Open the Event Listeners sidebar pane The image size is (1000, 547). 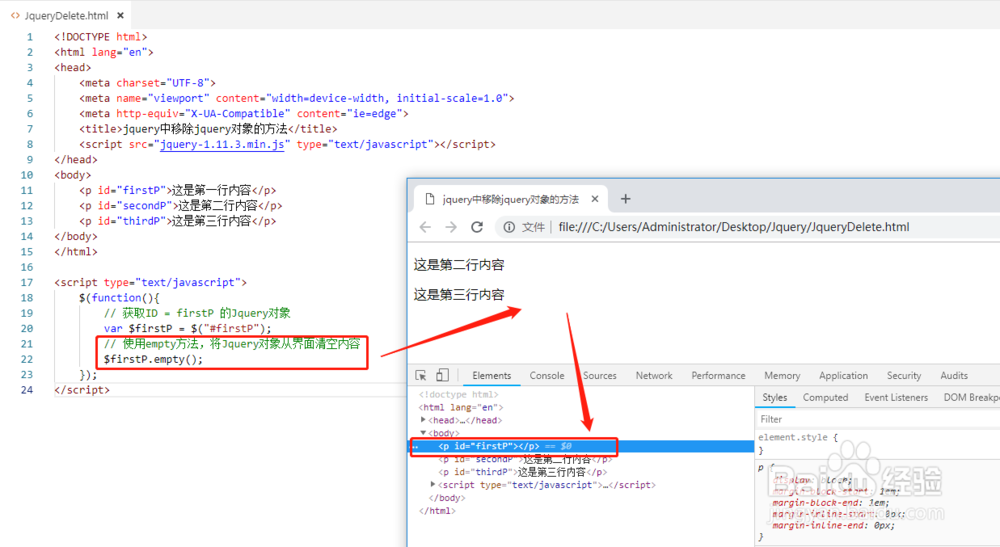(896, 397)
